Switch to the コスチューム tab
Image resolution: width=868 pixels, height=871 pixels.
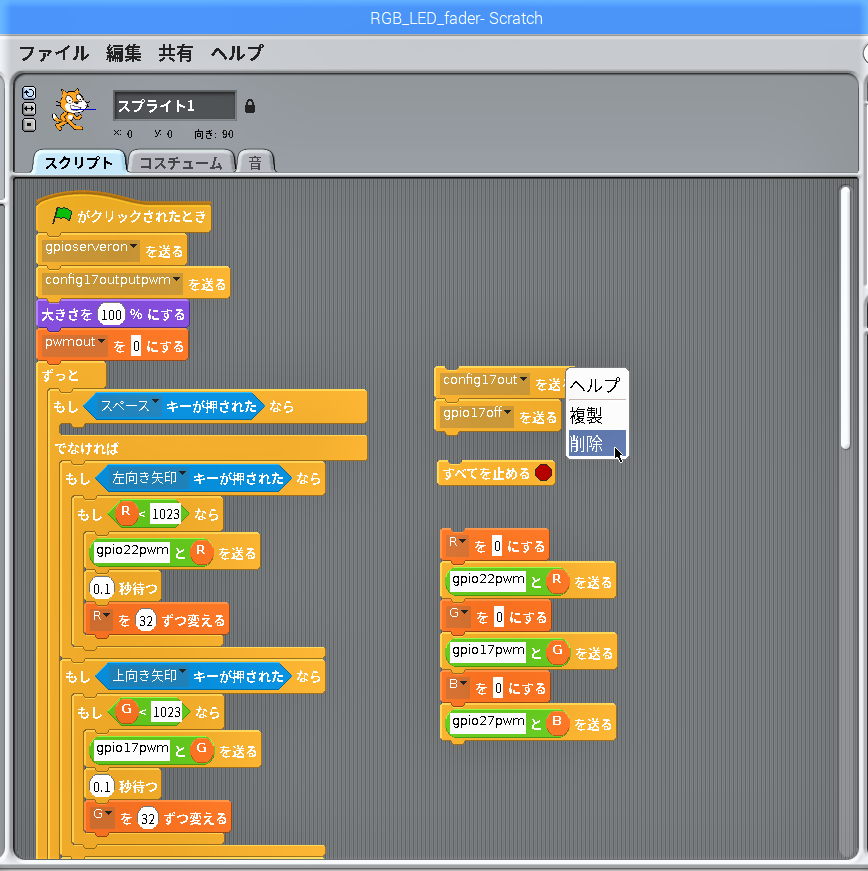(x=180, y=163)
